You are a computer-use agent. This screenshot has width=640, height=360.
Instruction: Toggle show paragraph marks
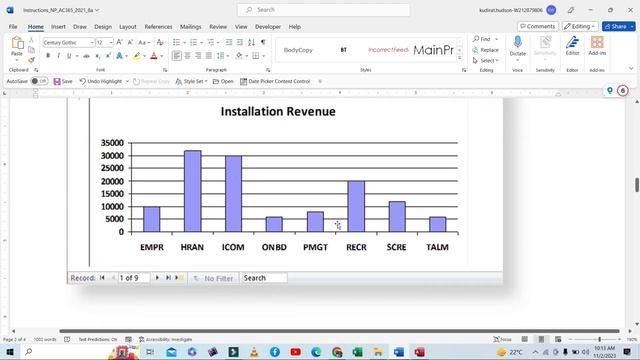coord(263,42)
